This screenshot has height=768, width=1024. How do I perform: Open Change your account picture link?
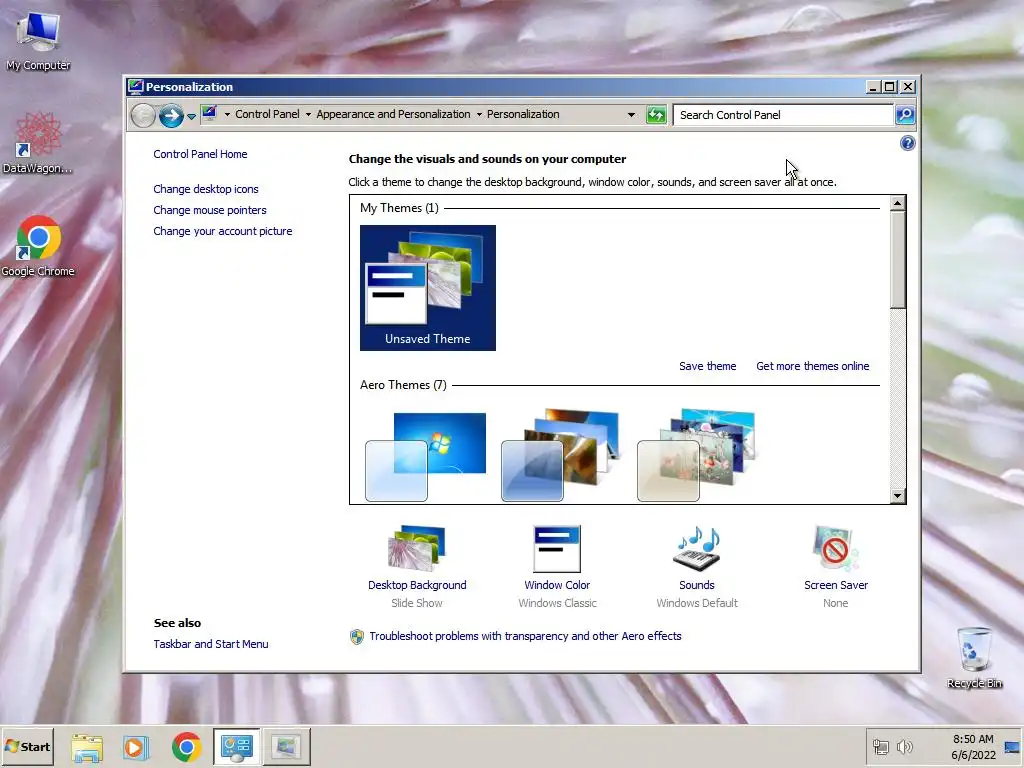click(223, 231)
